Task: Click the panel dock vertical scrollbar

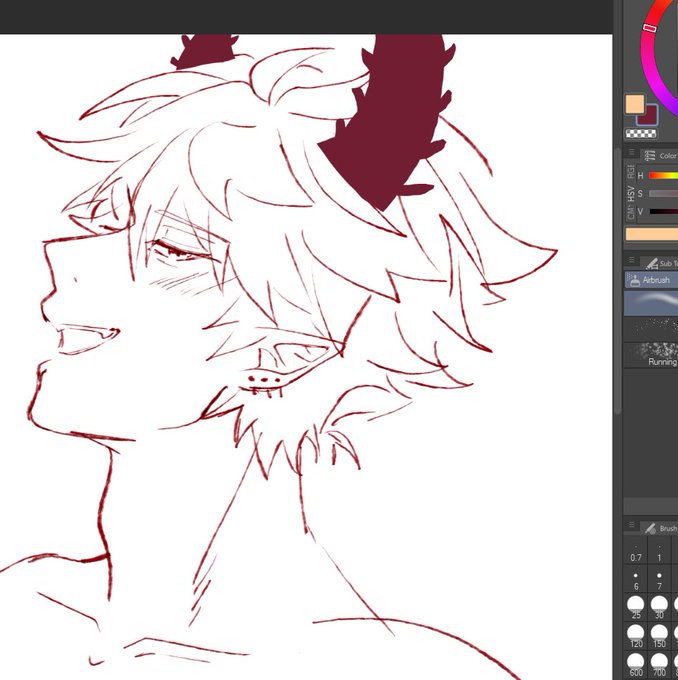Action: [618, 282]
